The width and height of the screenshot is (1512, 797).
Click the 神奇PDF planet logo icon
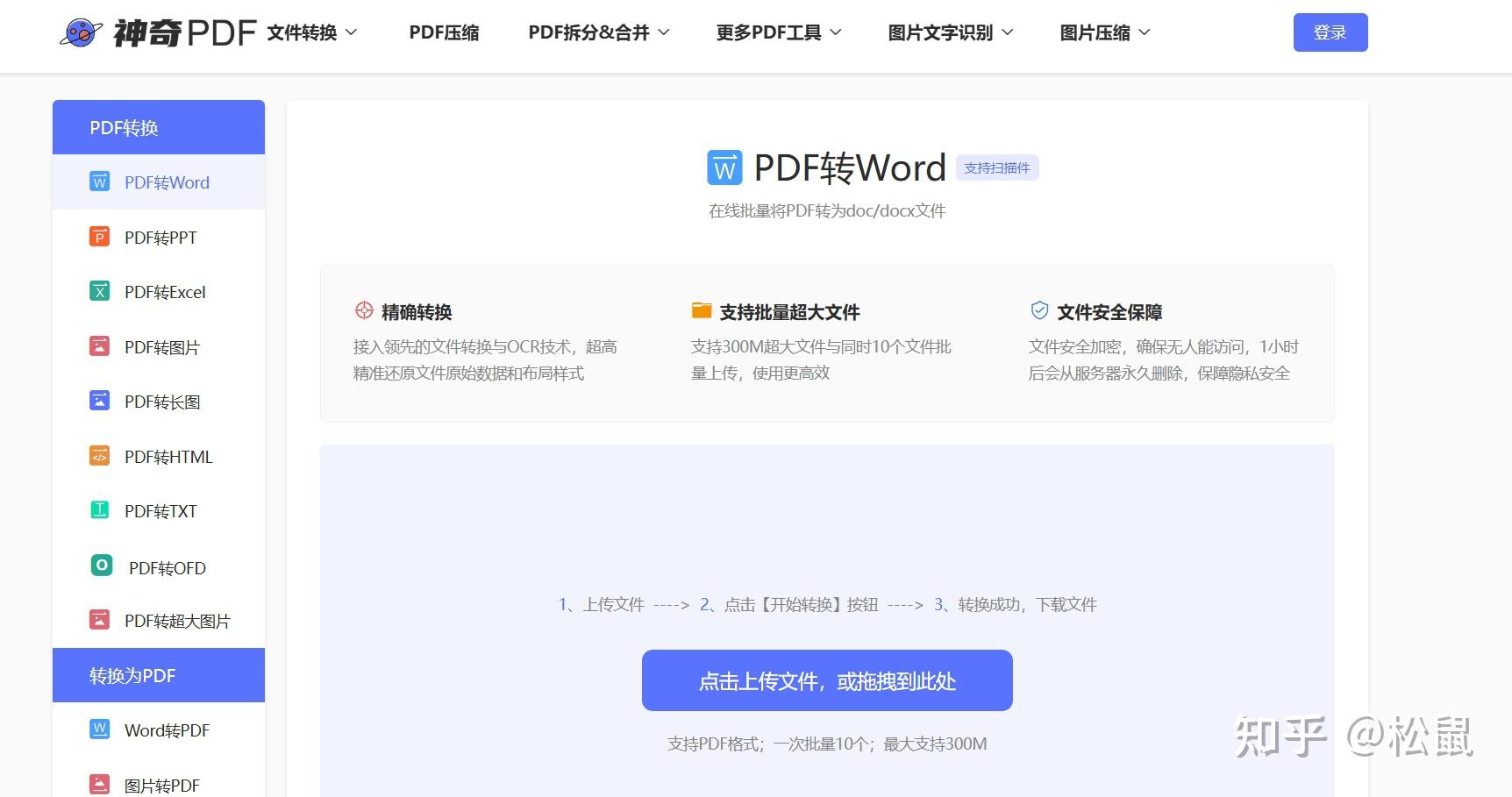tap(81, 32)
